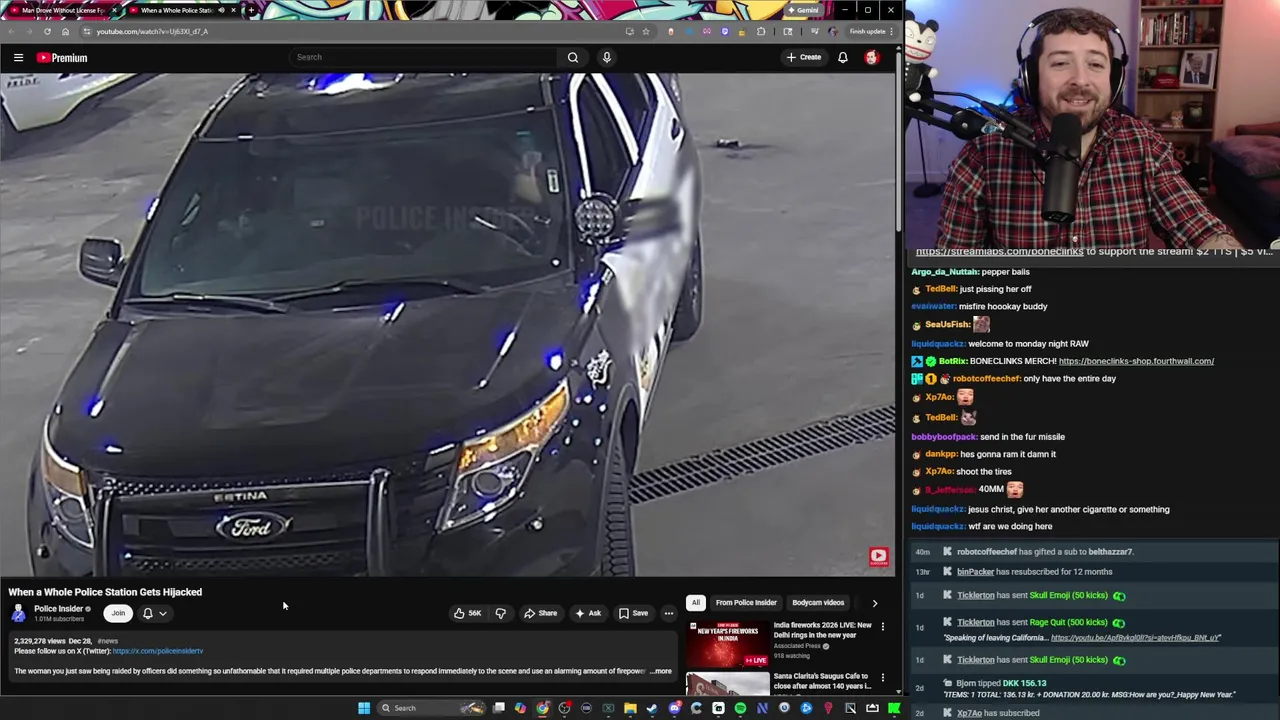This screenshot has height=720, width=1280.
Task: Click the Ask button
Action: (587, 613)
